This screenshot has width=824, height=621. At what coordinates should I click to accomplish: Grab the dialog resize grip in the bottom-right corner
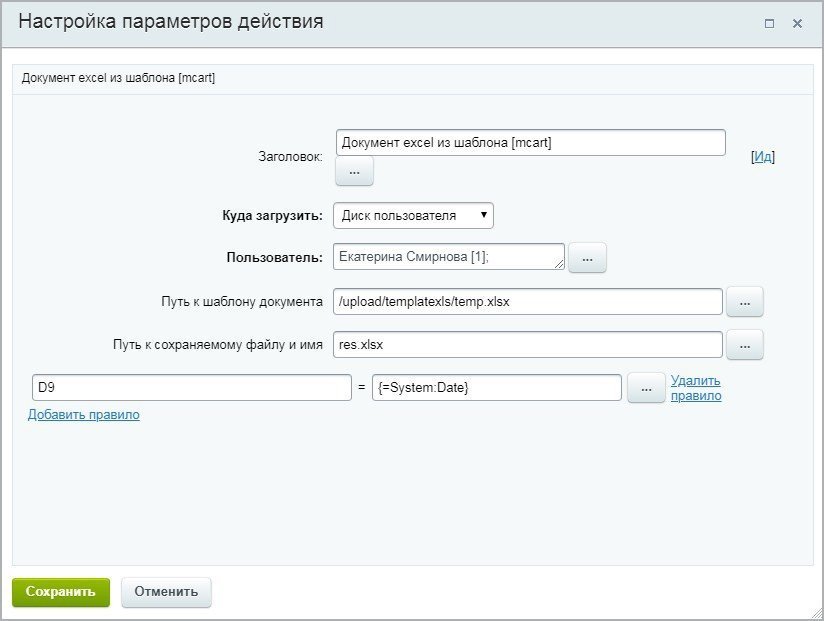pyautogui.click(x=814, y=611)
